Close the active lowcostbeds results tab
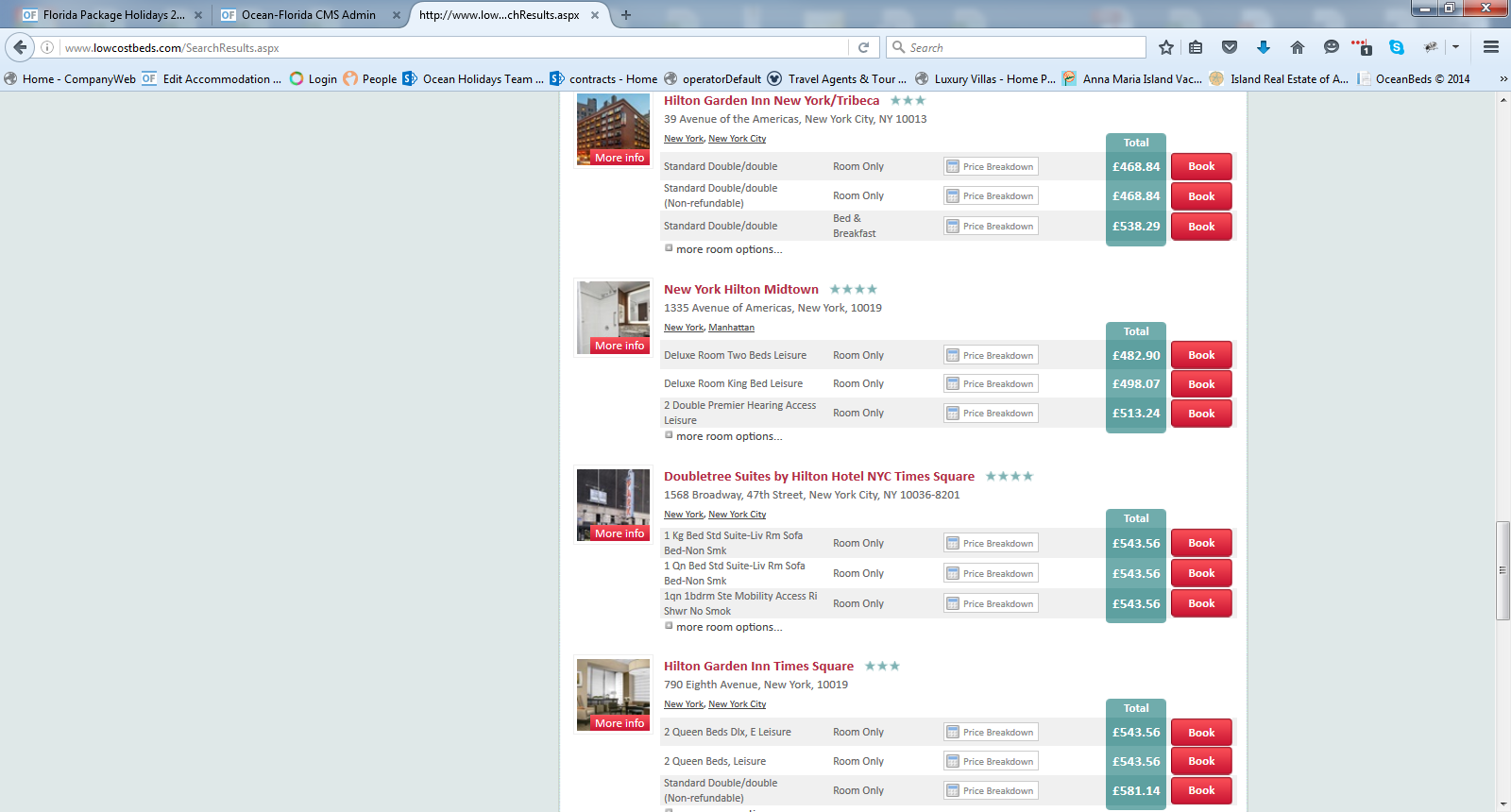The width and height of the screenshot is (1511, 812). pos(595,15)
